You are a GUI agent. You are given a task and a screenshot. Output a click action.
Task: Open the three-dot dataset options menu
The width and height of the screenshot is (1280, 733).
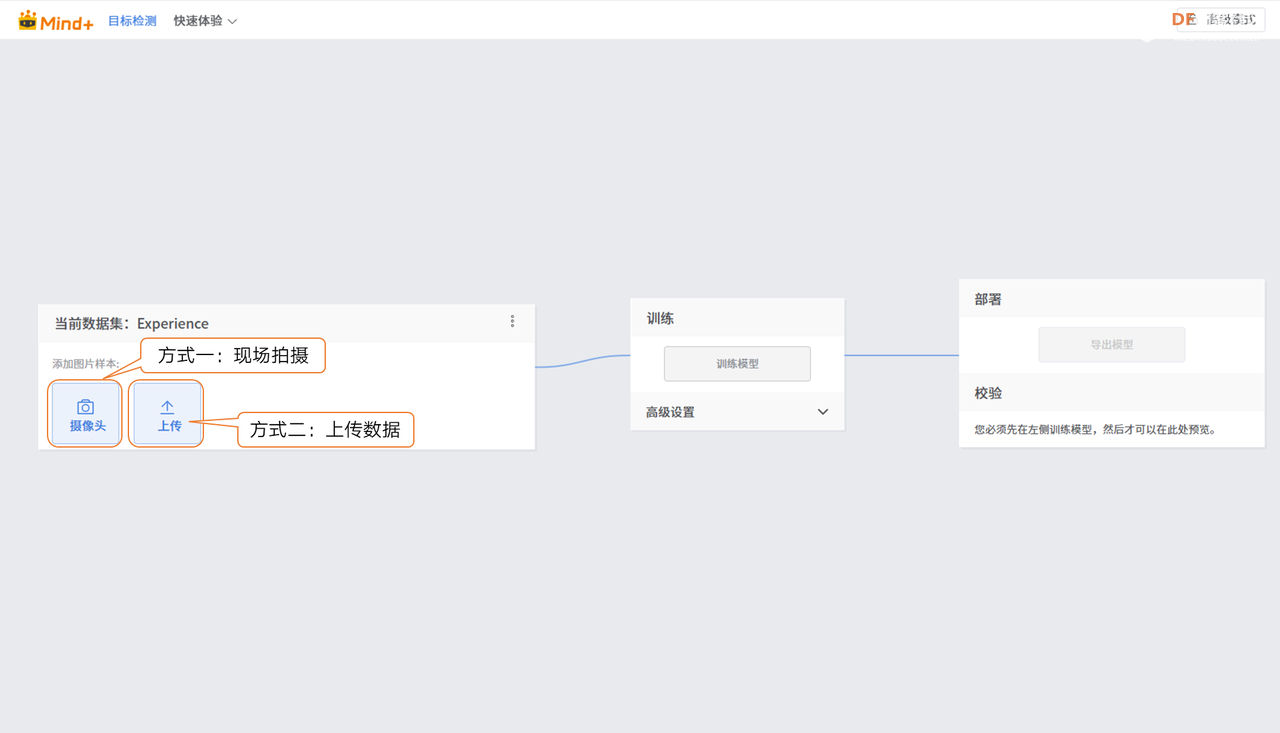(x=512, y=321)
